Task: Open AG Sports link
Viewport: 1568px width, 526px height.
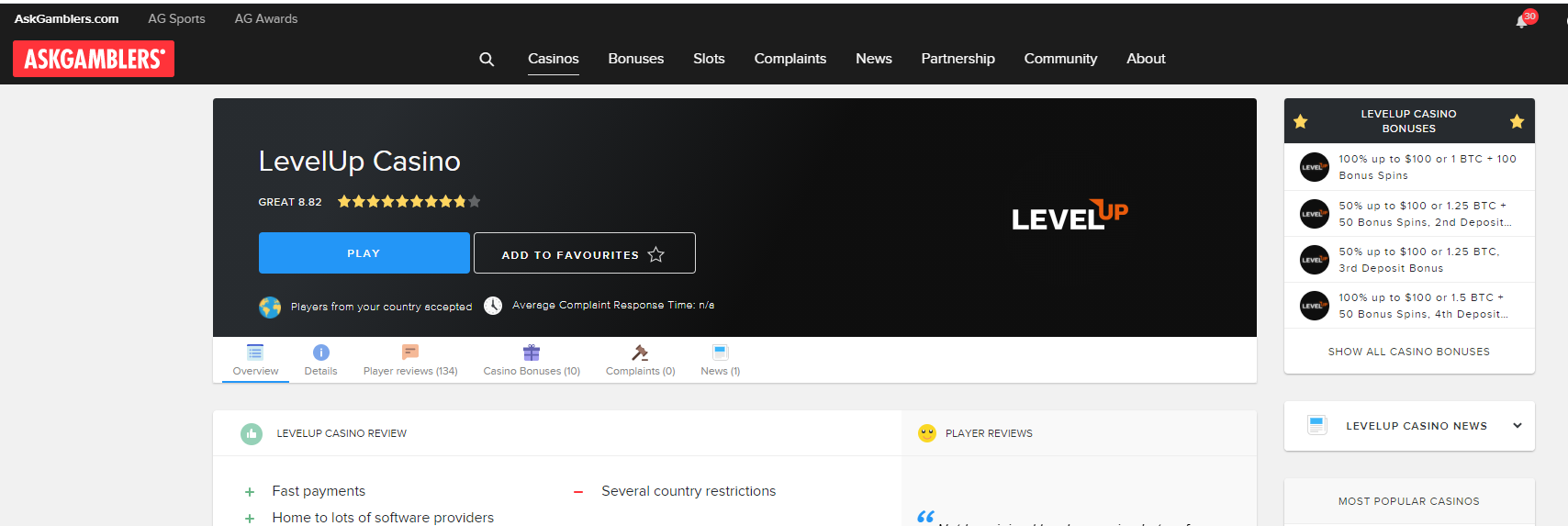Action: pos(176,18)
